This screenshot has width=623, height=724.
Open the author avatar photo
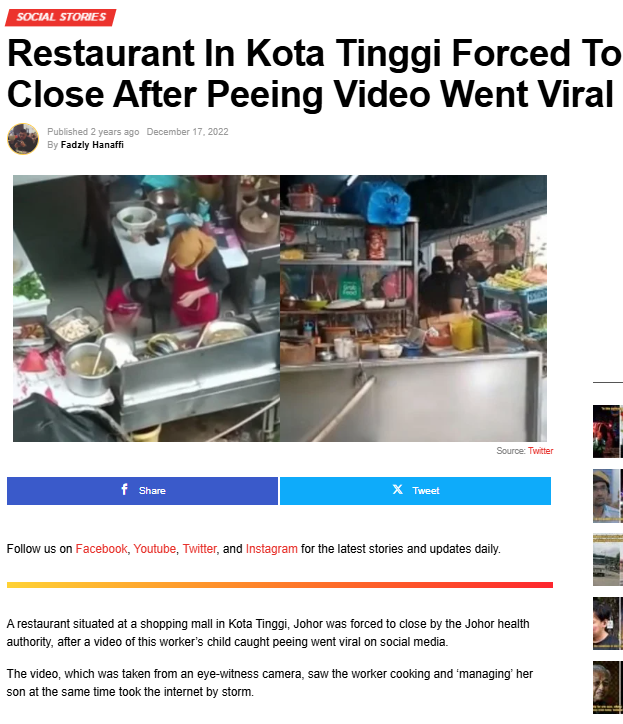pyautogui.click(x=23, y=139)
